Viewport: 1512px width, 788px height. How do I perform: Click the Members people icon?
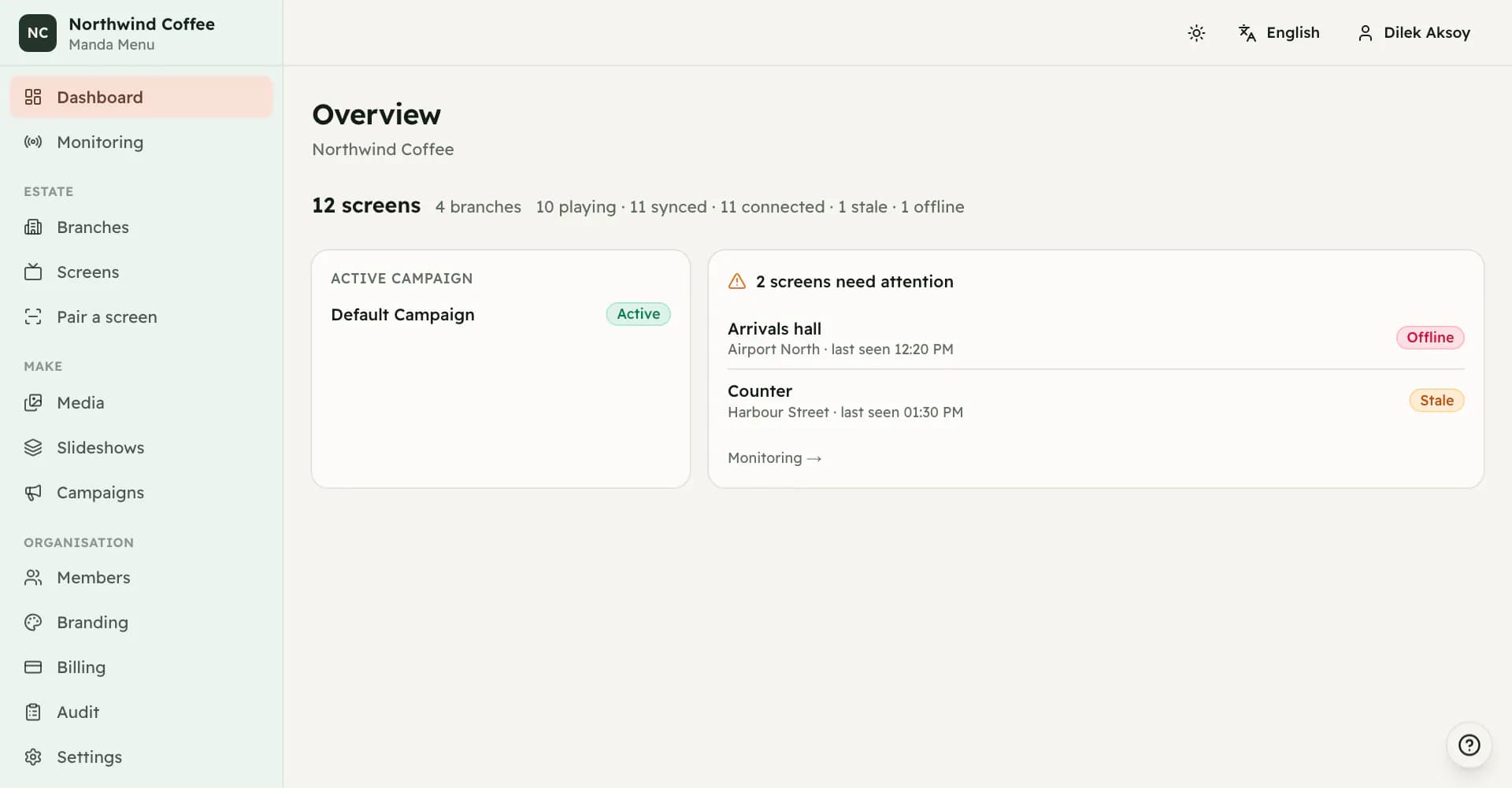pyautogui.click(x=33, y=577)
